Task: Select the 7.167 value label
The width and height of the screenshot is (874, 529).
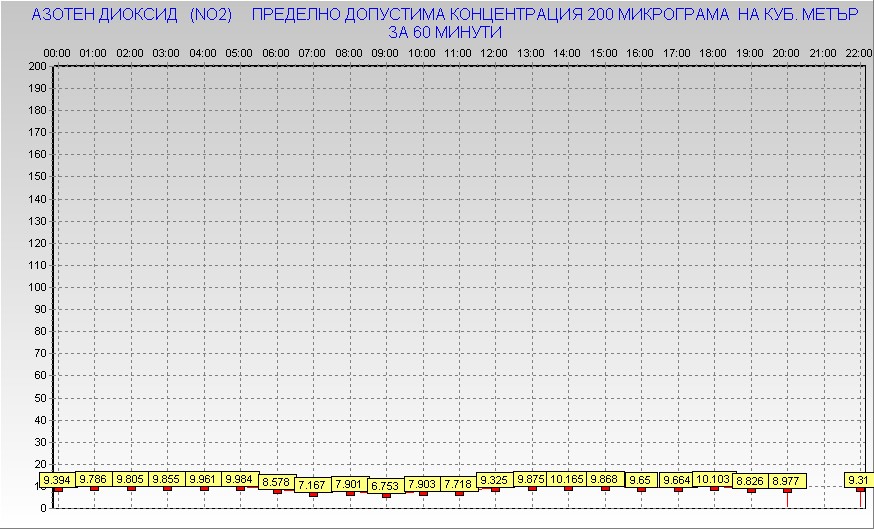Action: click(312, 485)
